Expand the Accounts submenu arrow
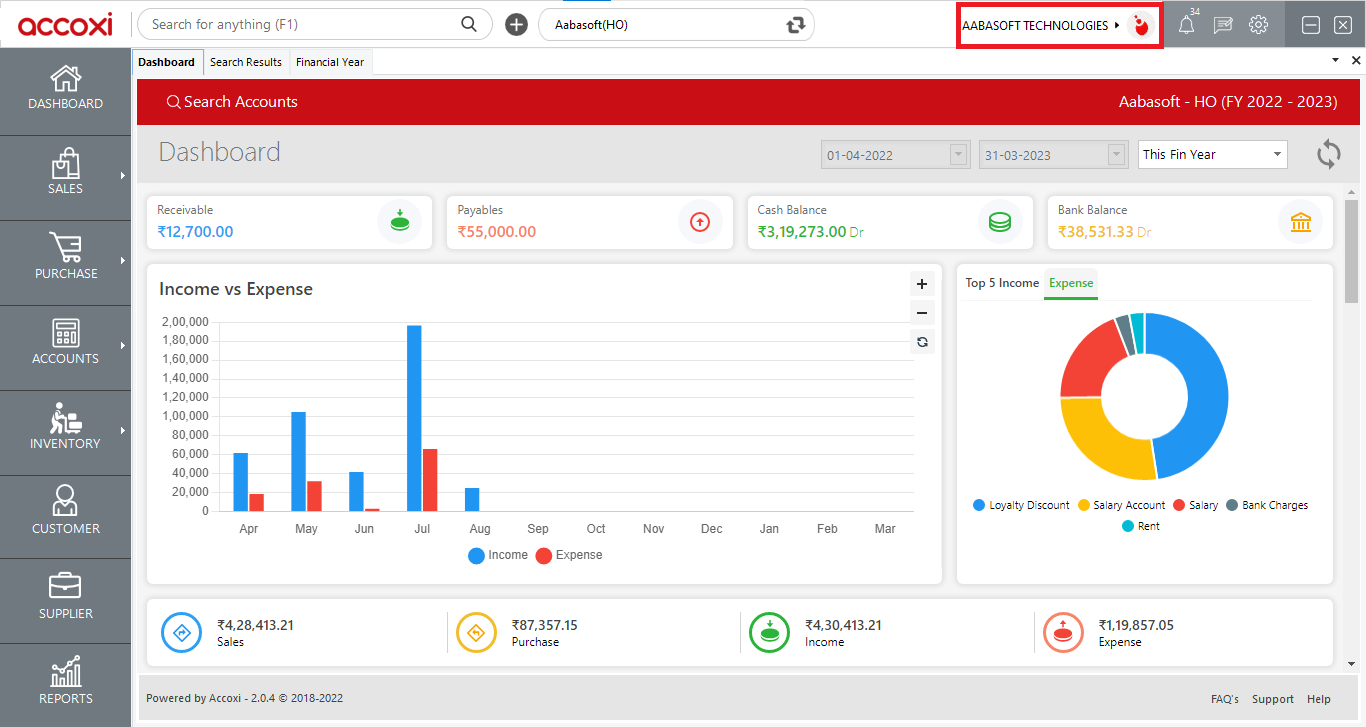The image size is (1366, 727). pos(123,345)
